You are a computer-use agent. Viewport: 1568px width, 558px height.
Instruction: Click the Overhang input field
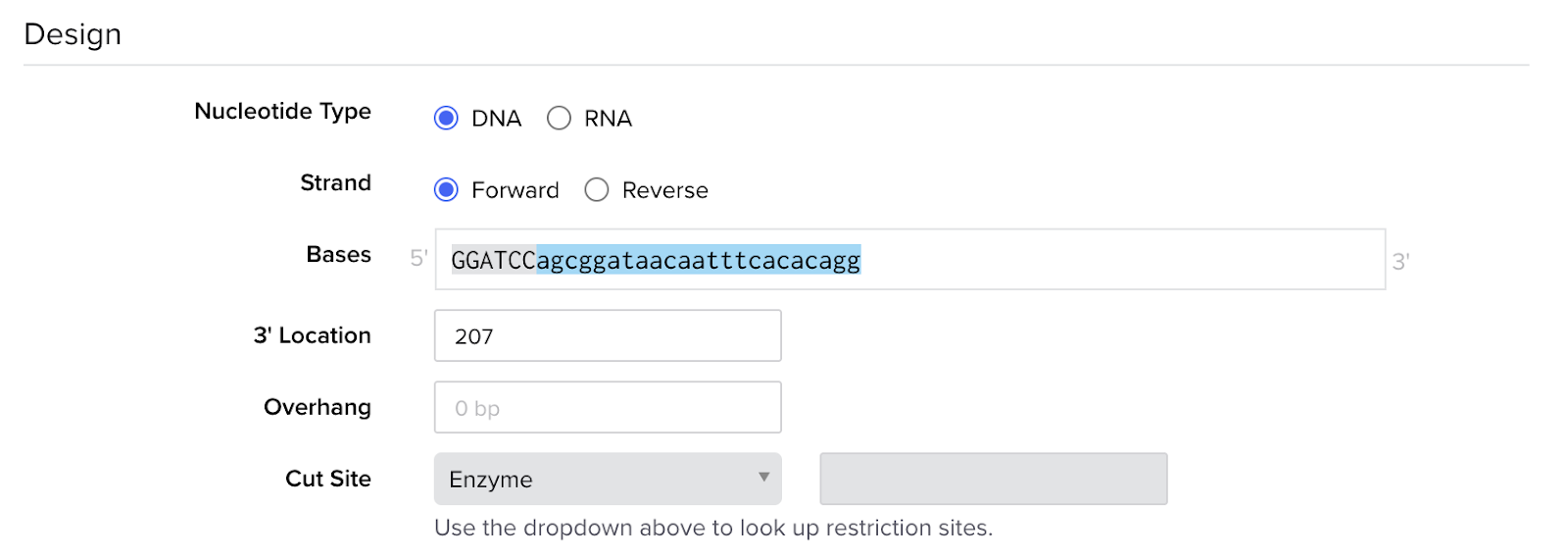point(608,408)
